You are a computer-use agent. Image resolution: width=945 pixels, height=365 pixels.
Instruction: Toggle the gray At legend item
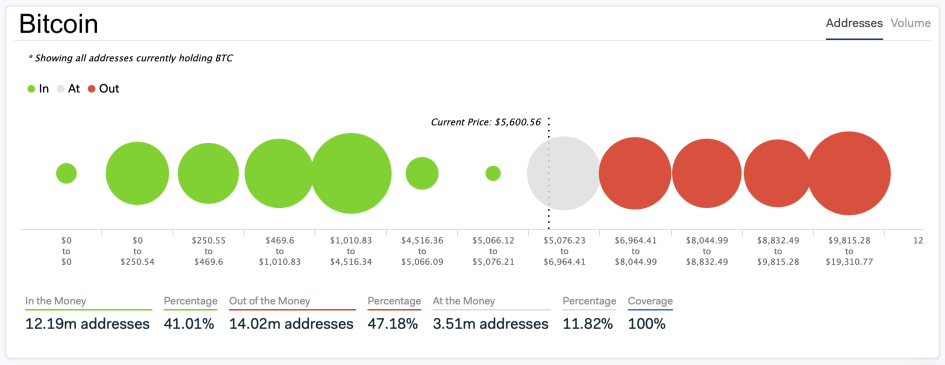[x=69, y=89]
